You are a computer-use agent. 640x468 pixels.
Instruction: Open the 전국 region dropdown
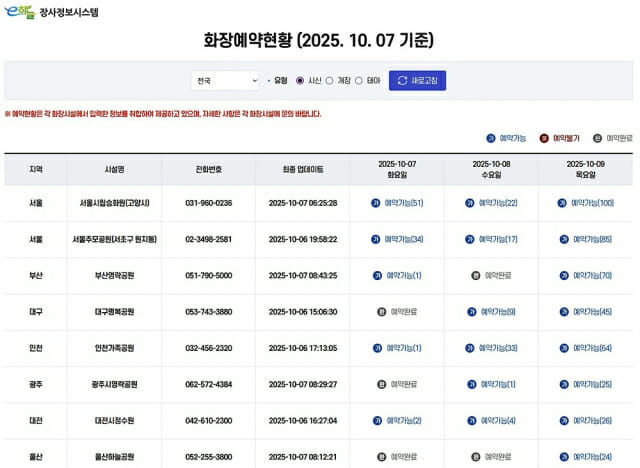point(225,80)
